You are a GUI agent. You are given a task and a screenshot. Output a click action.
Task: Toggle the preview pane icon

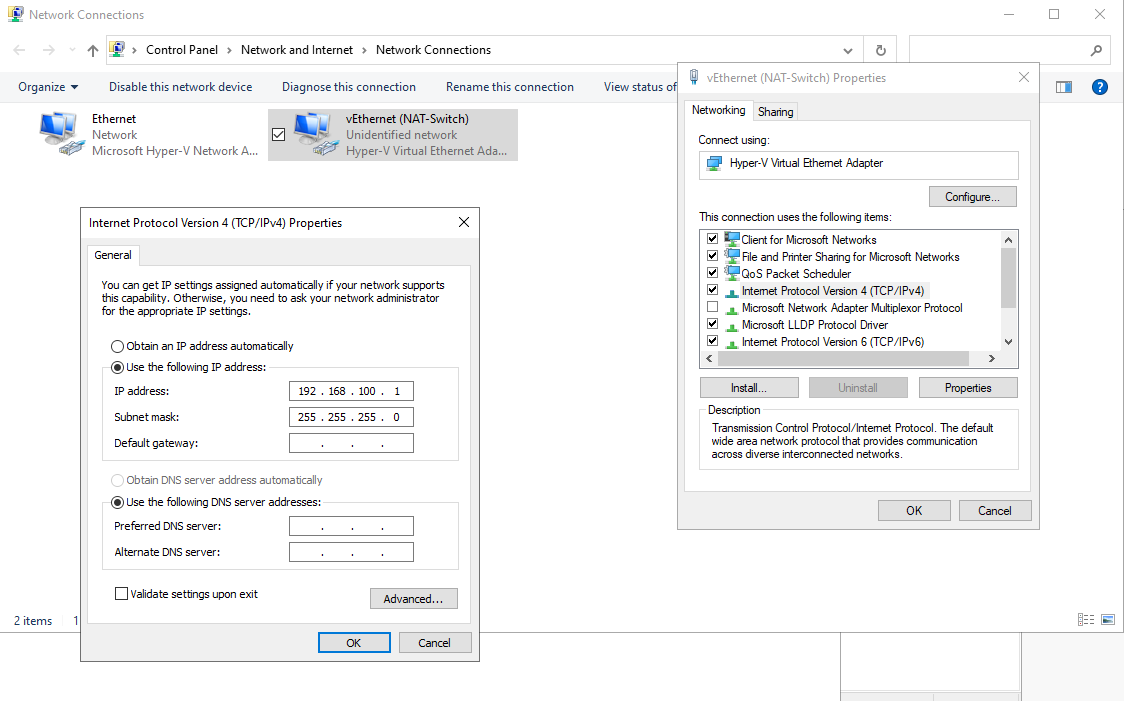[1064, 87]
